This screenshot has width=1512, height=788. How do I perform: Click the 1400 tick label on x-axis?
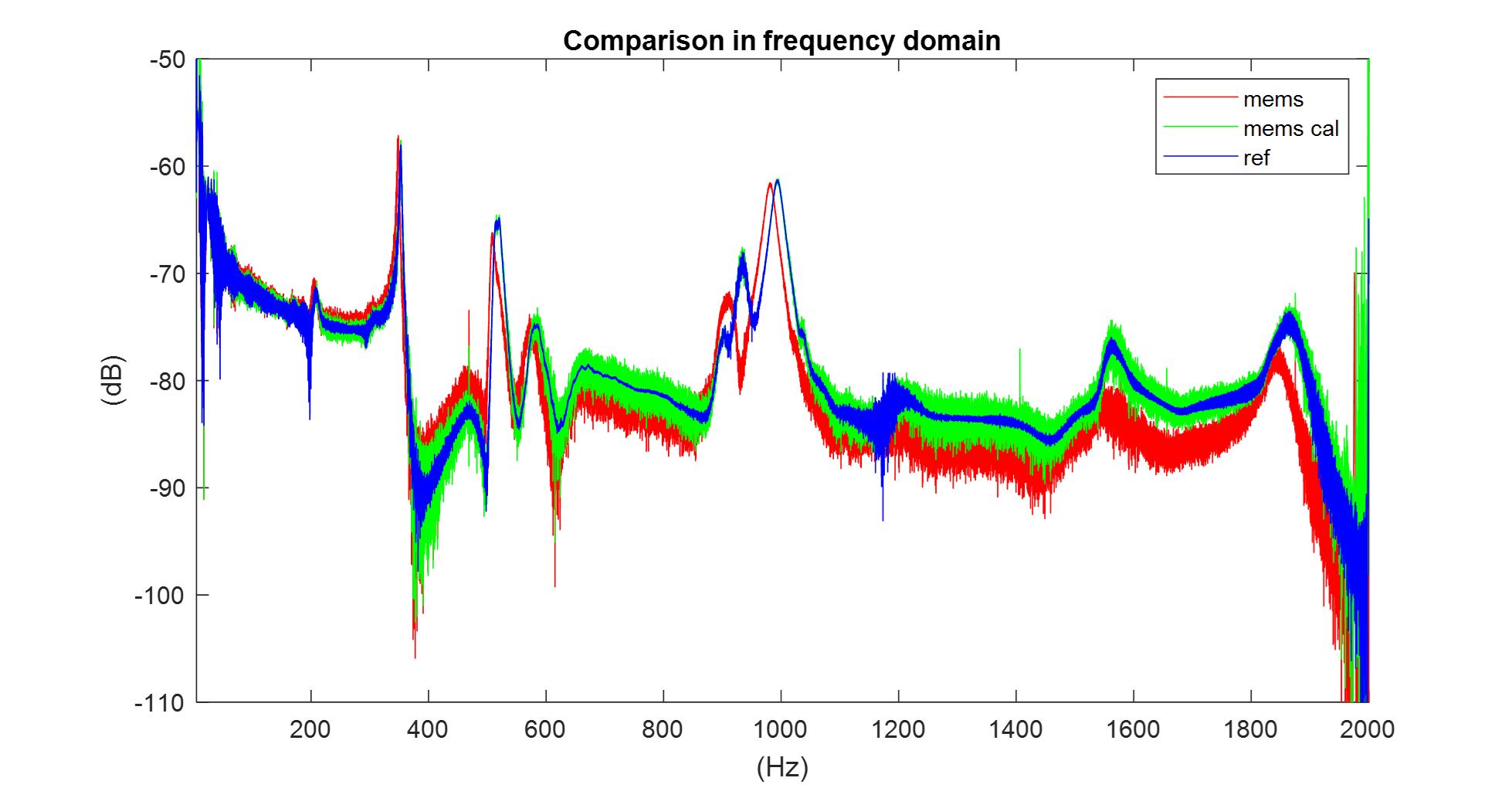[1015, 729]
